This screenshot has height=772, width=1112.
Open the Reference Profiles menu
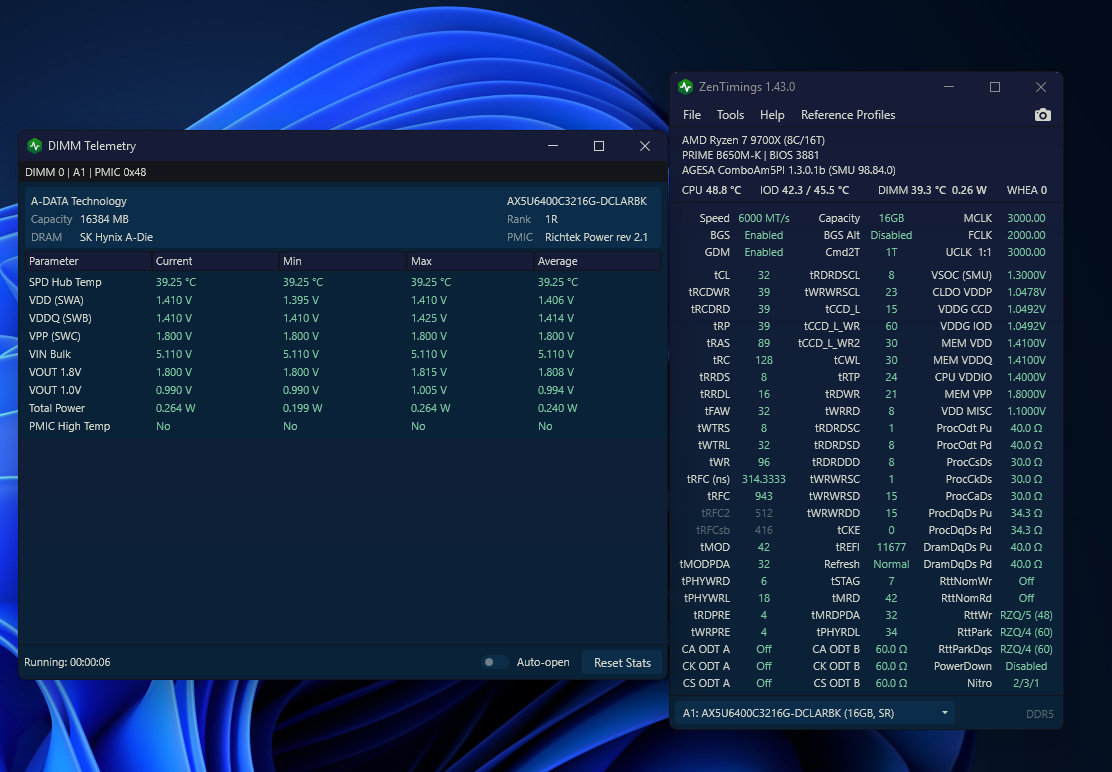847,115
